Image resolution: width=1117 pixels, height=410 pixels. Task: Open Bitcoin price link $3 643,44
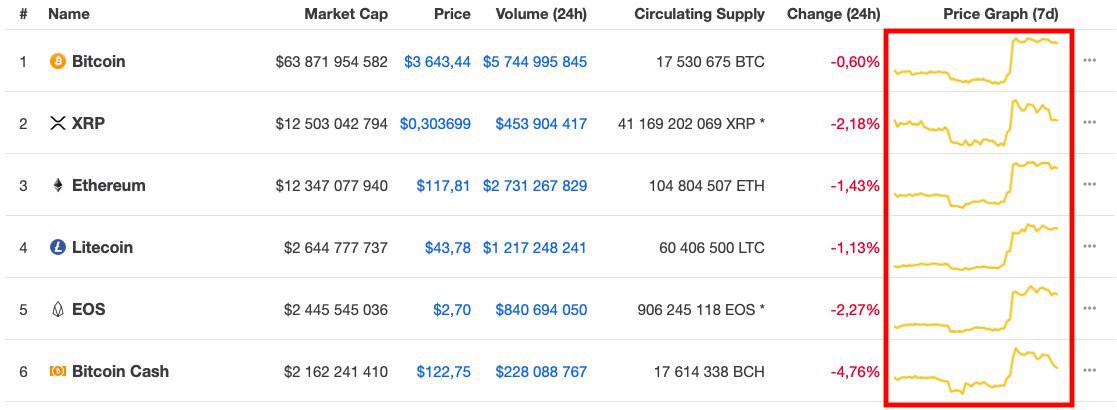point(437,62)
